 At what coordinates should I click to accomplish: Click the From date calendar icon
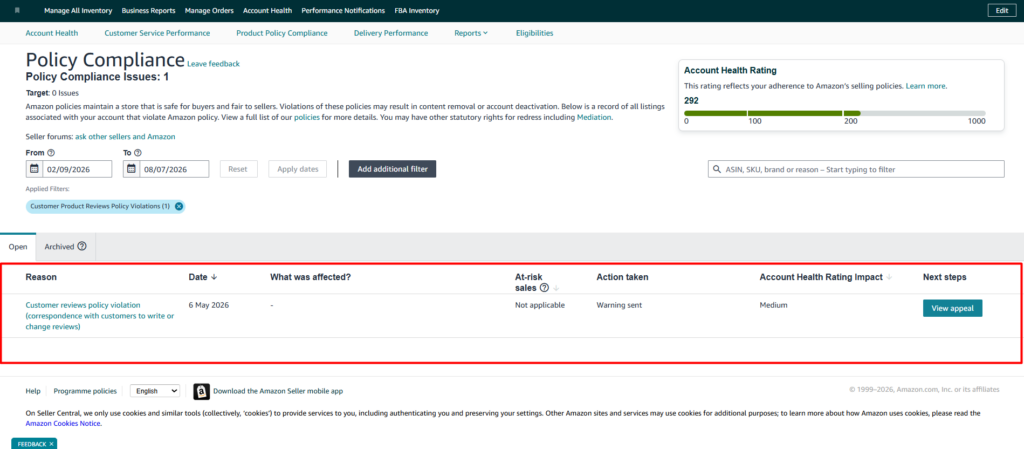tap(35, 169)
